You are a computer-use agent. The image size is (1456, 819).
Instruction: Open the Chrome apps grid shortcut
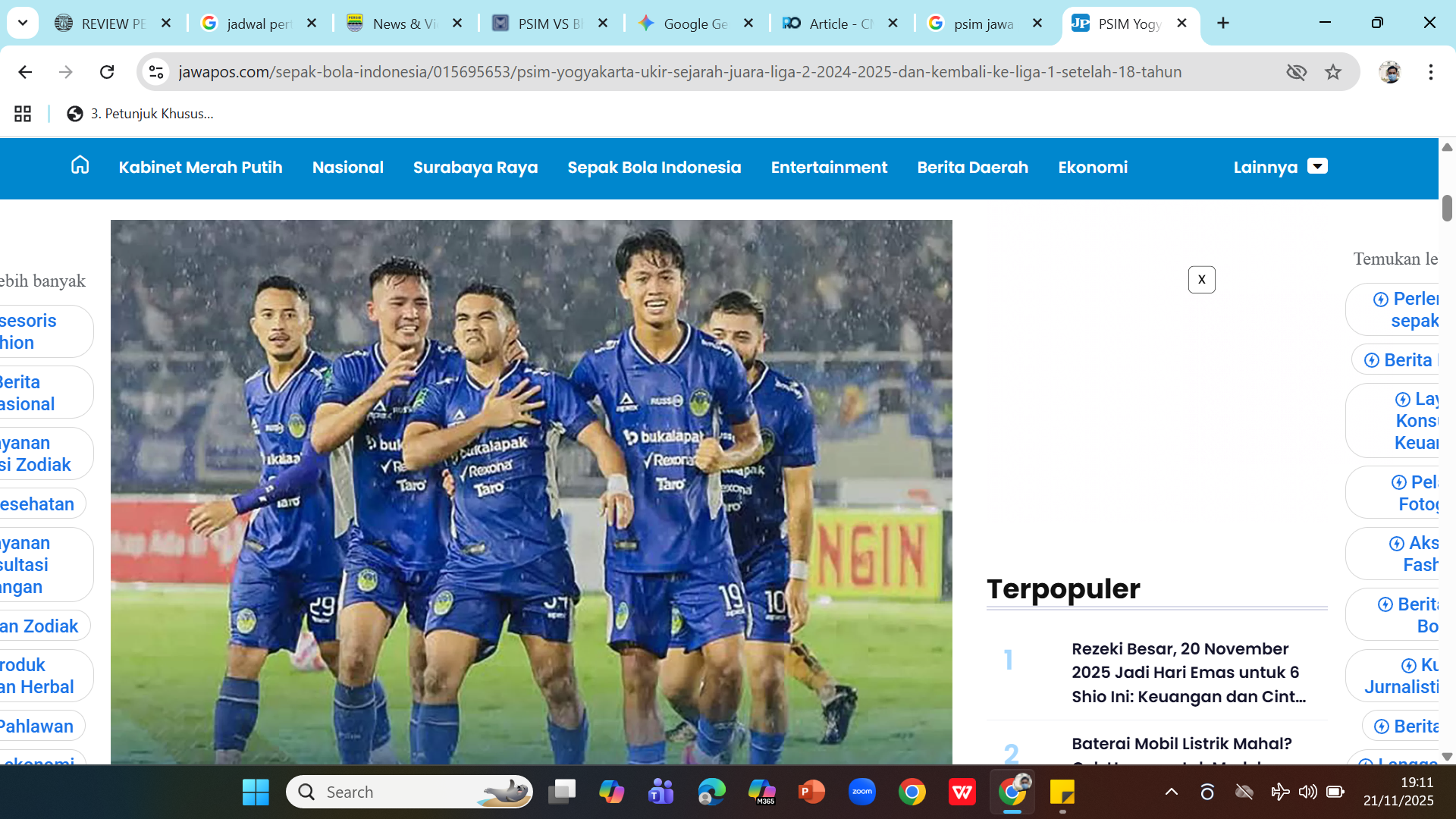pyautogui.click(x=23, y=114)
